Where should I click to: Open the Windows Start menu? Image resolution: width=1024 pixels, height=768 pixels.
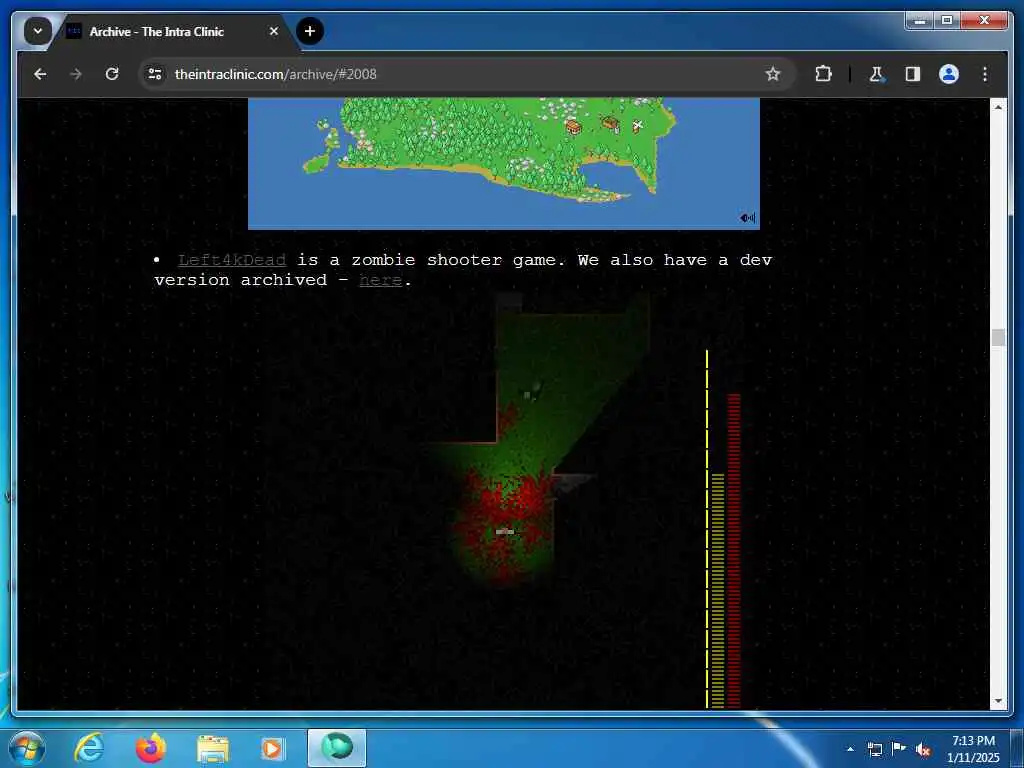[x=27, y=748]
